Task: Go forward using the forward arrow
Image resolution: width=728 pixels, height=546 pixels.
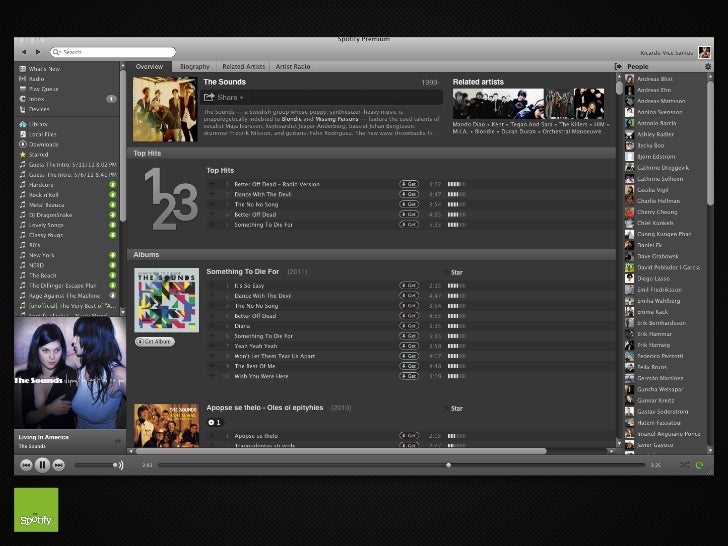Action: coord(38,52)
